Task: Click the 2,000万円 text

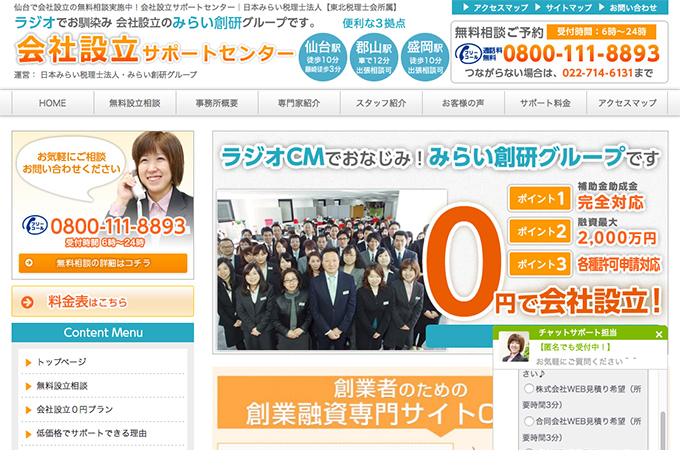Action: click(617, 238)
